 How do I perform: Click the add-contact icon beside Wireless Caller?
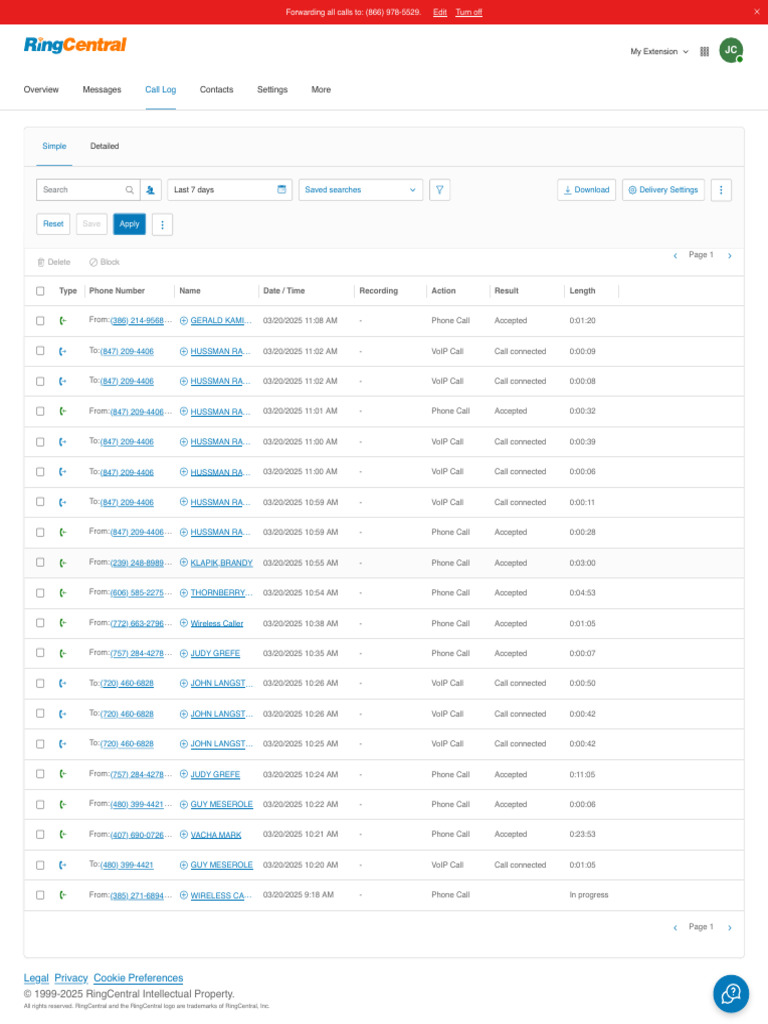184,623
